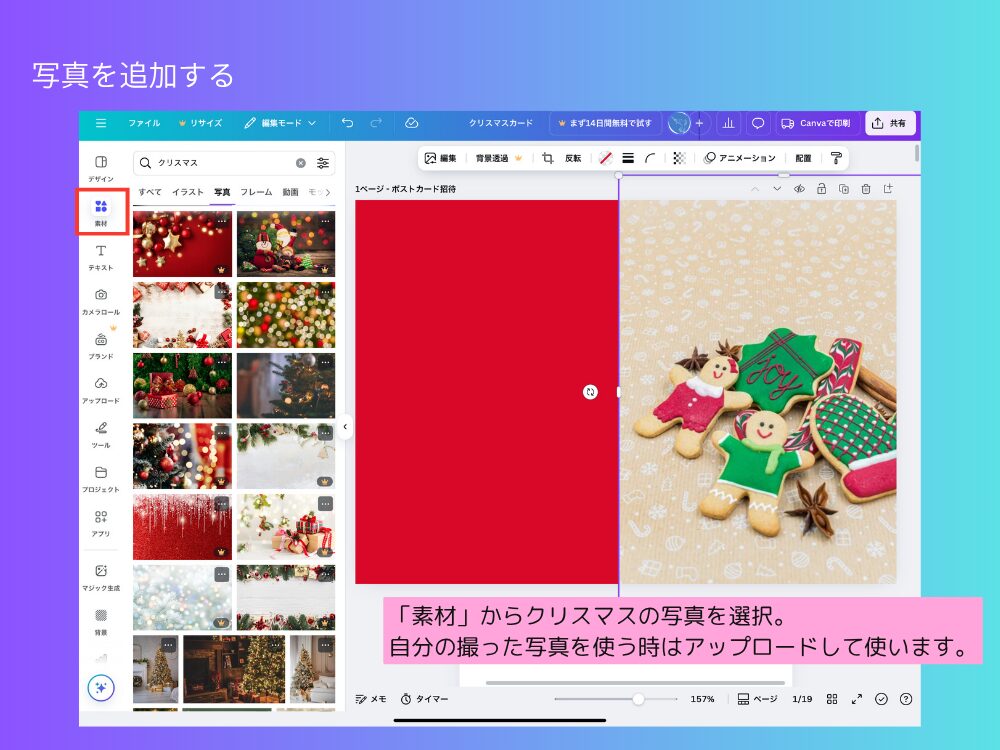Select the red glitter photo thumbnail
This screenshot has width=1000, height=750.
pos(181,527)
